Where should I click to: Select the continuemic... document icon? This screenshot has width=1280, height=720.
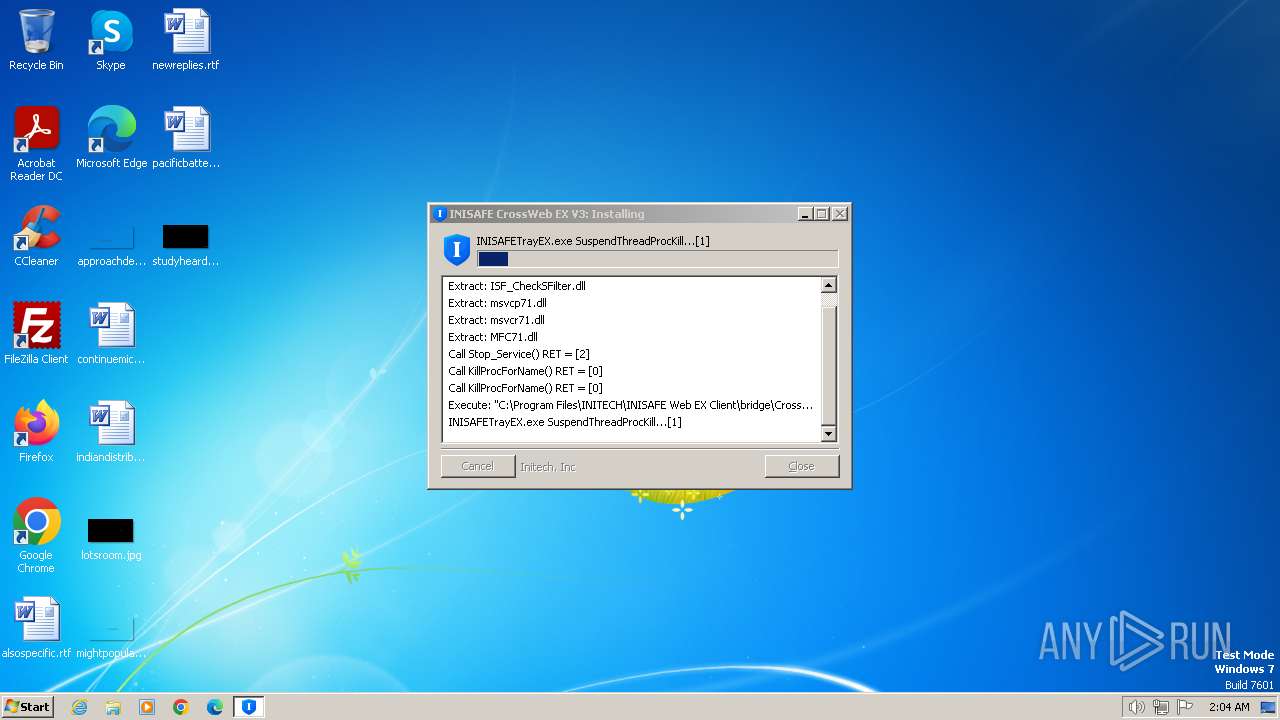click(111, 334)
